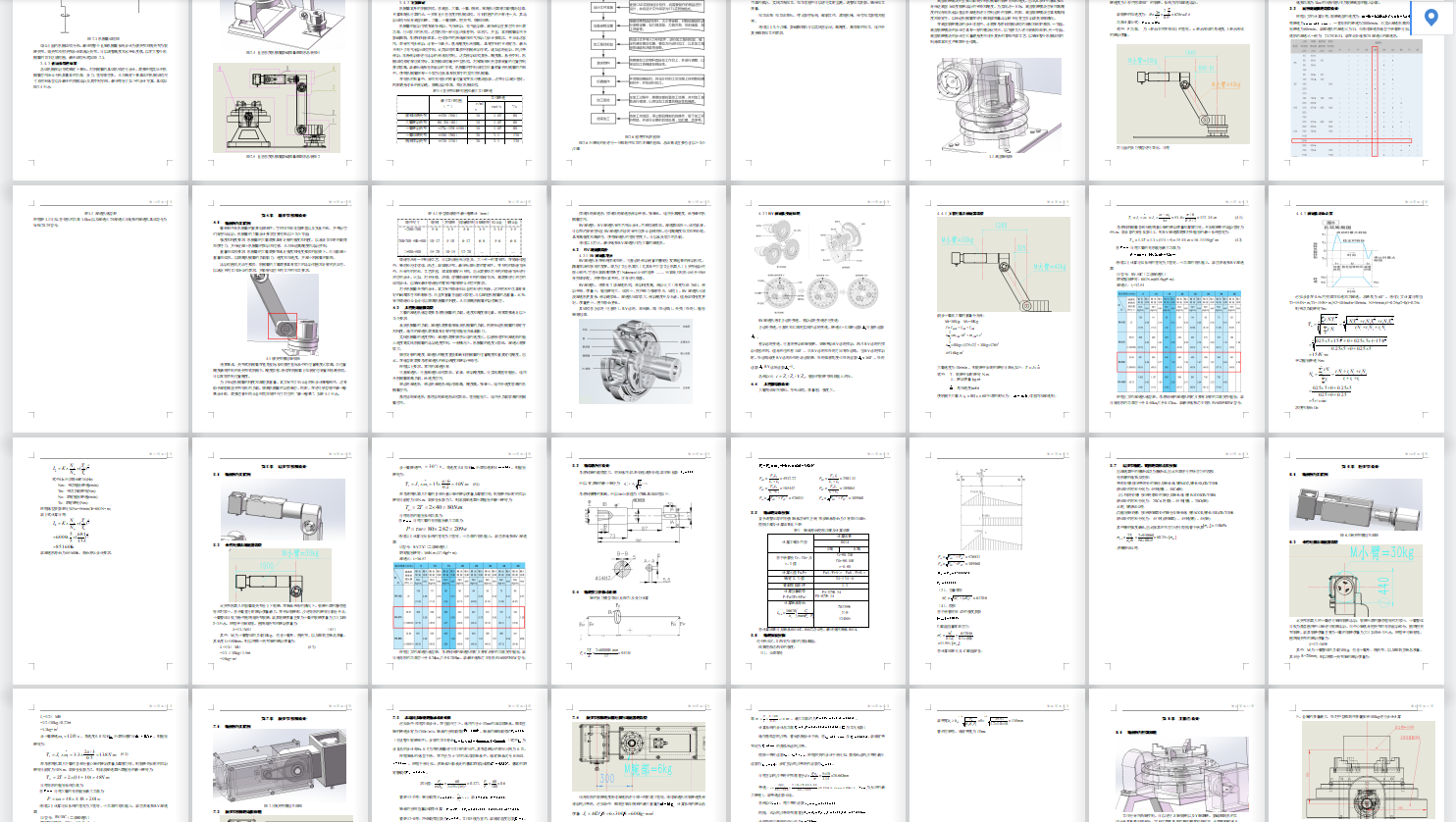
Task: Open the page with black-bordered table below formulas
Action: [818, 561]
